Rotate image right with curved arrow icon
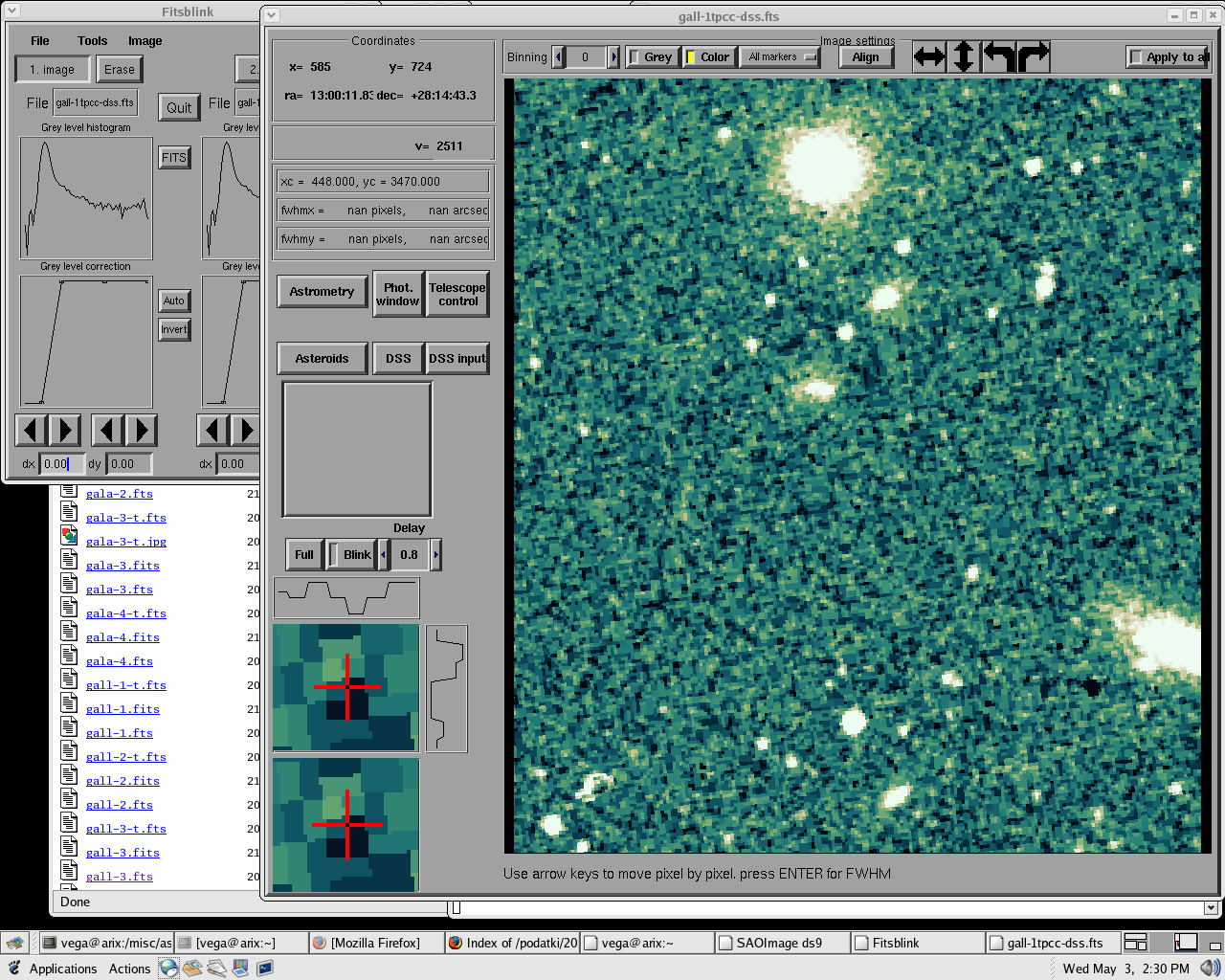This screenshot has width=1225, height=980. click(1033, 57)
